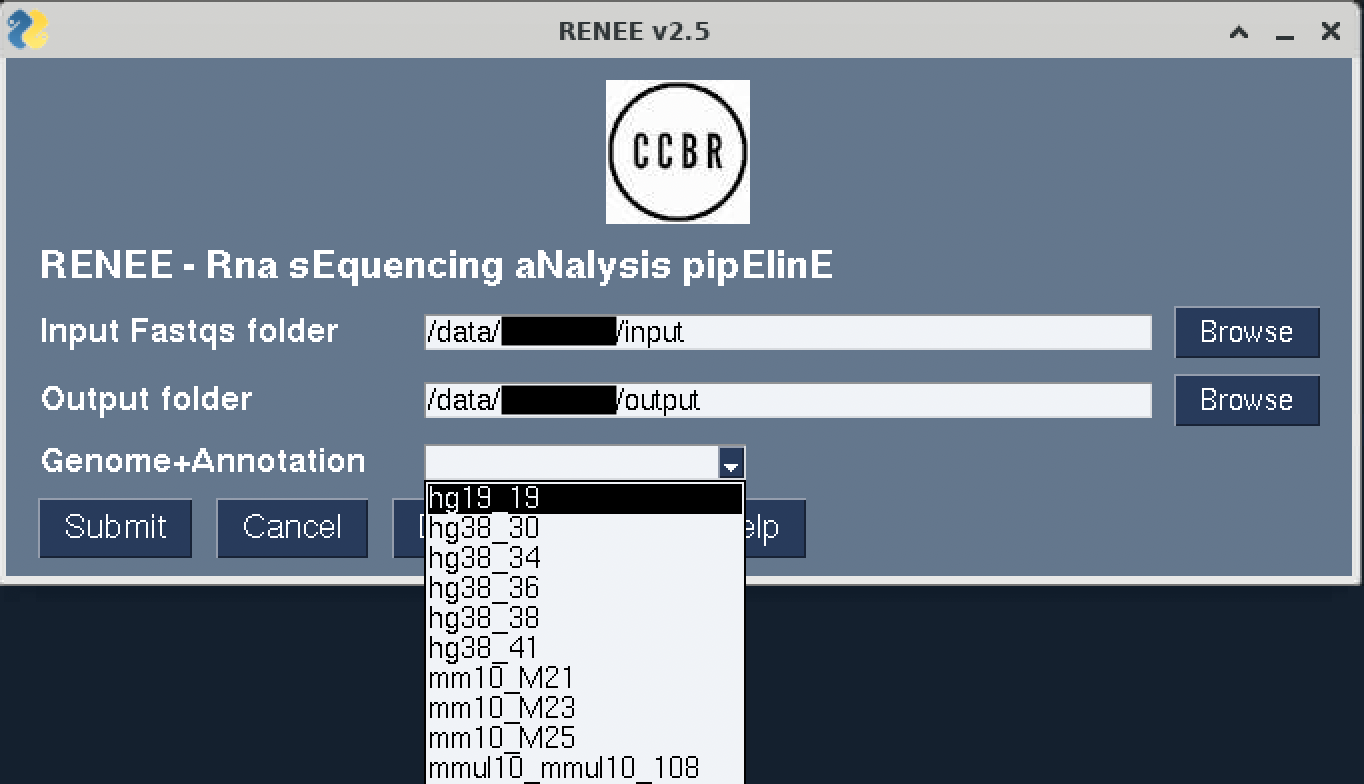Choose mm10_M25 from the list
Screen dimensions: 1364x784
coord(585,738)
